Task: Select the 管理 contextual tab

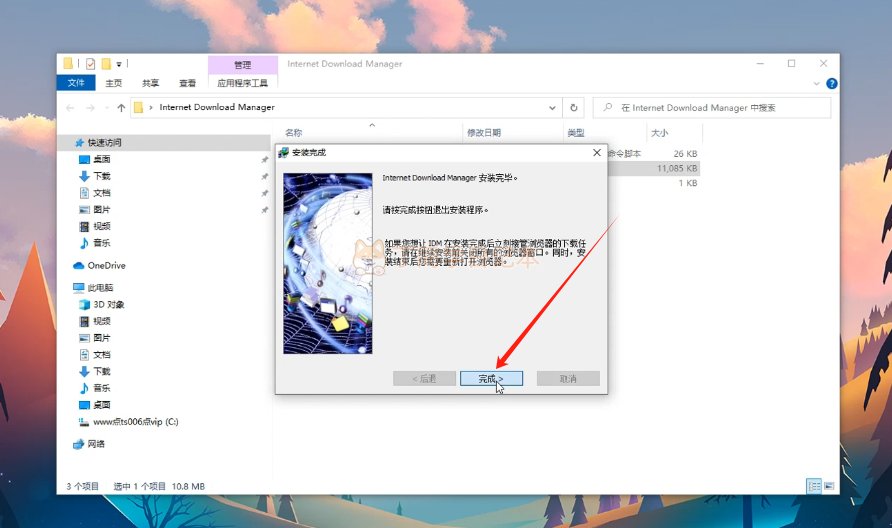Action: click(x=242, y=64)
